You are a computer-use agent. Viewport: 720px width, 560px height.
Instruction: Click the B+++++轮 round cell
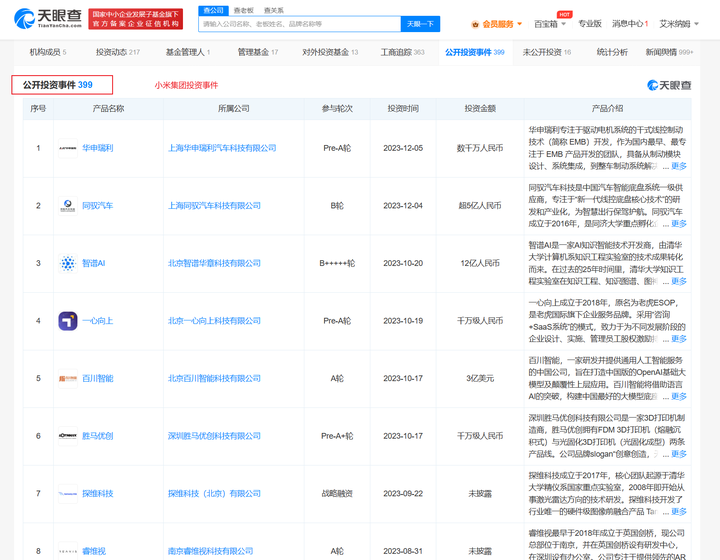[x=337, y=263]
